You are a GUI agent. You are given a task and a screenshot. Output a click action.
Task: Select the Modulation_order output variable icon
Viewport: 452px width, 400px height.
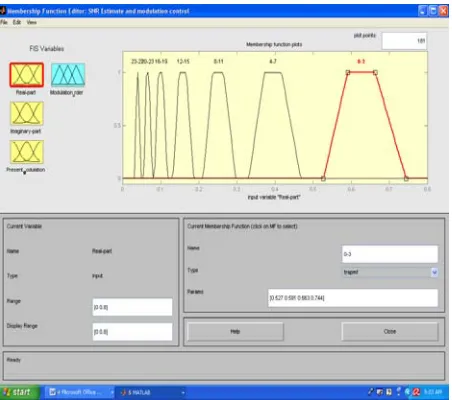68,75
